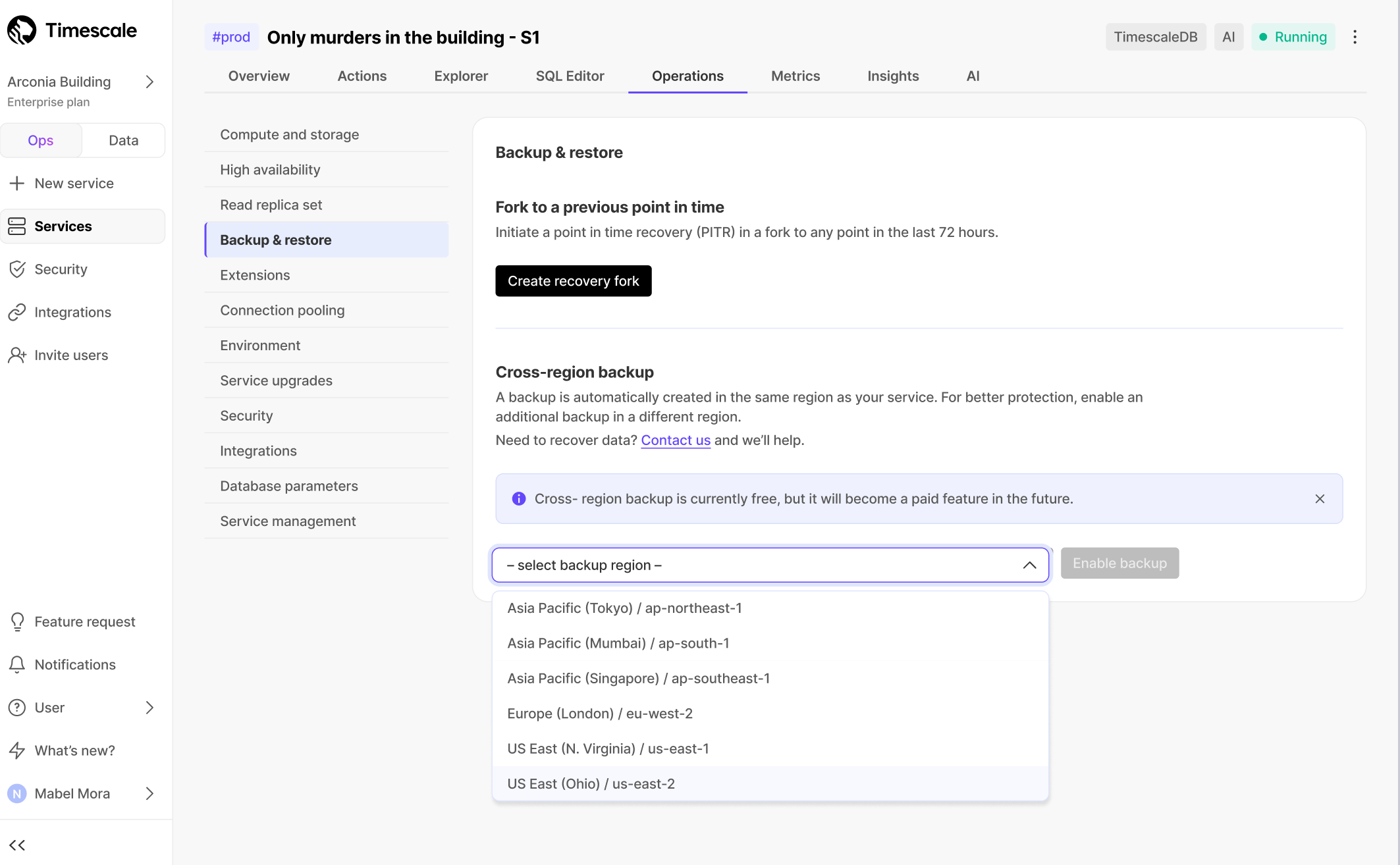
Task: Click the What's new lightning icon
Action: 17,750
